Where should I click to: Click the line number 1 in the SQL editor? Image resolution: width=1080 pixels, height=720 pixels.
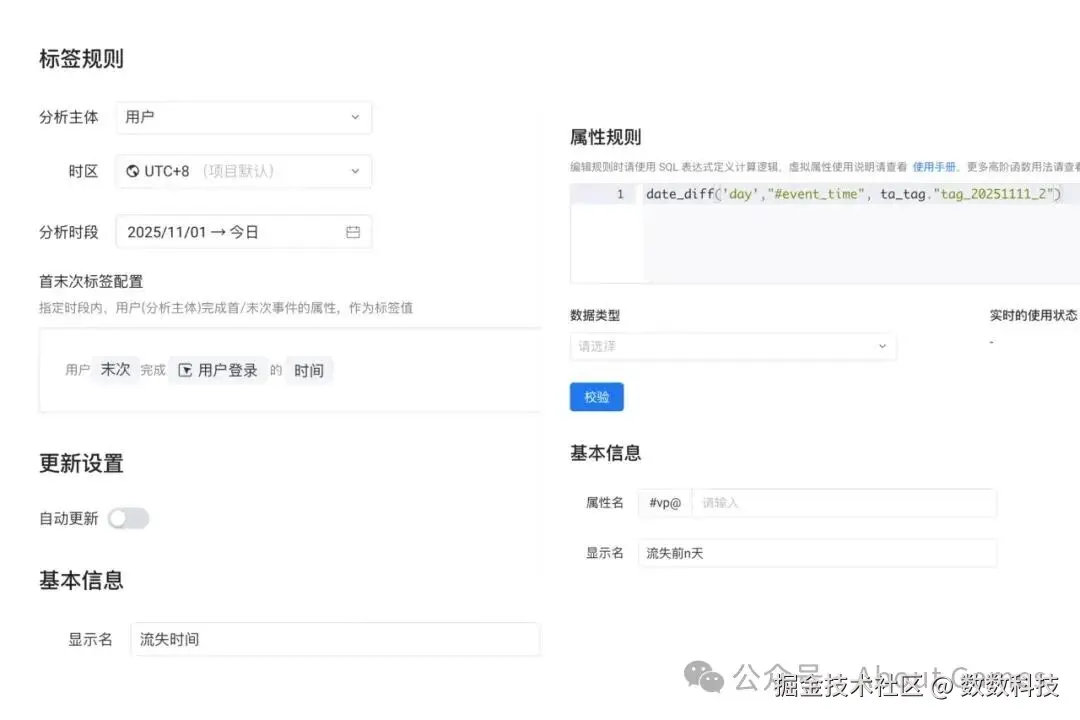(x=621, y=194)
